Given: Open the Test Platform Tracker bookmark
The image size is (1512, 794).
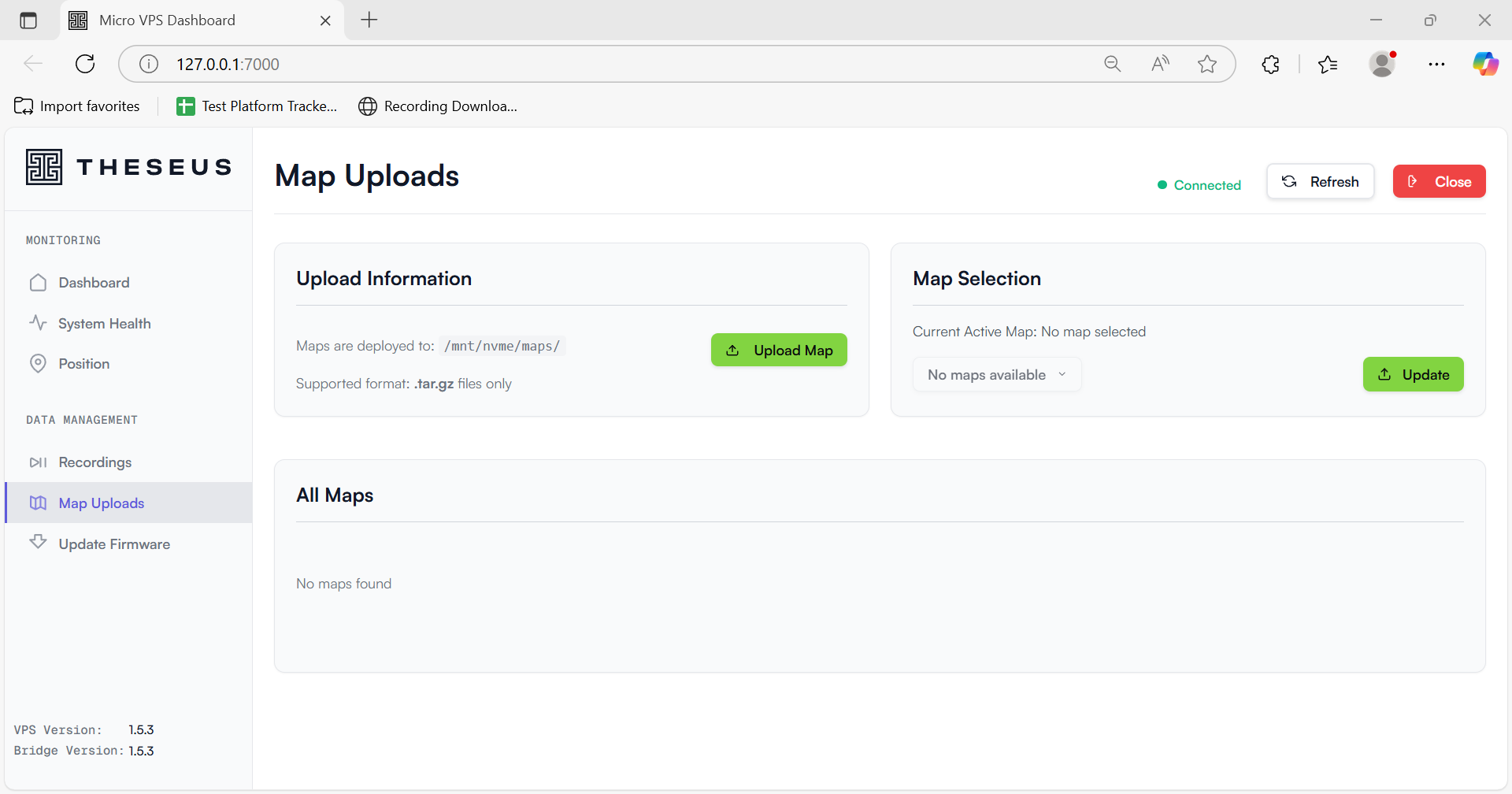Looking at the screenshot, I should [x=258, y=106].
